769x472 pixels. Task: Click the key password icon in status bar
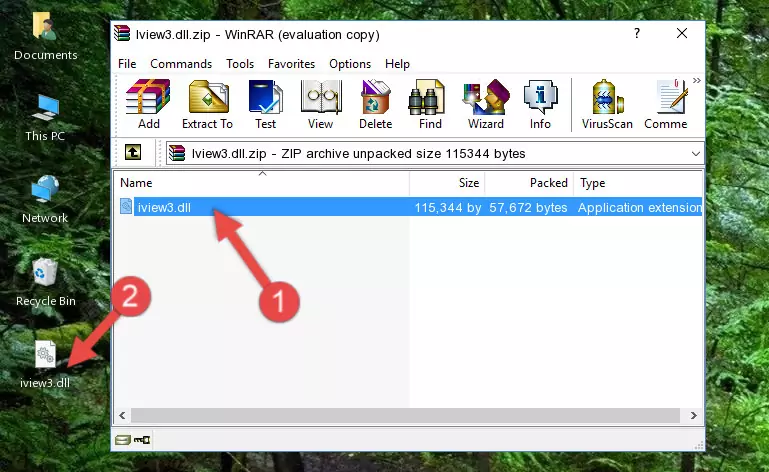click(142, 440)
